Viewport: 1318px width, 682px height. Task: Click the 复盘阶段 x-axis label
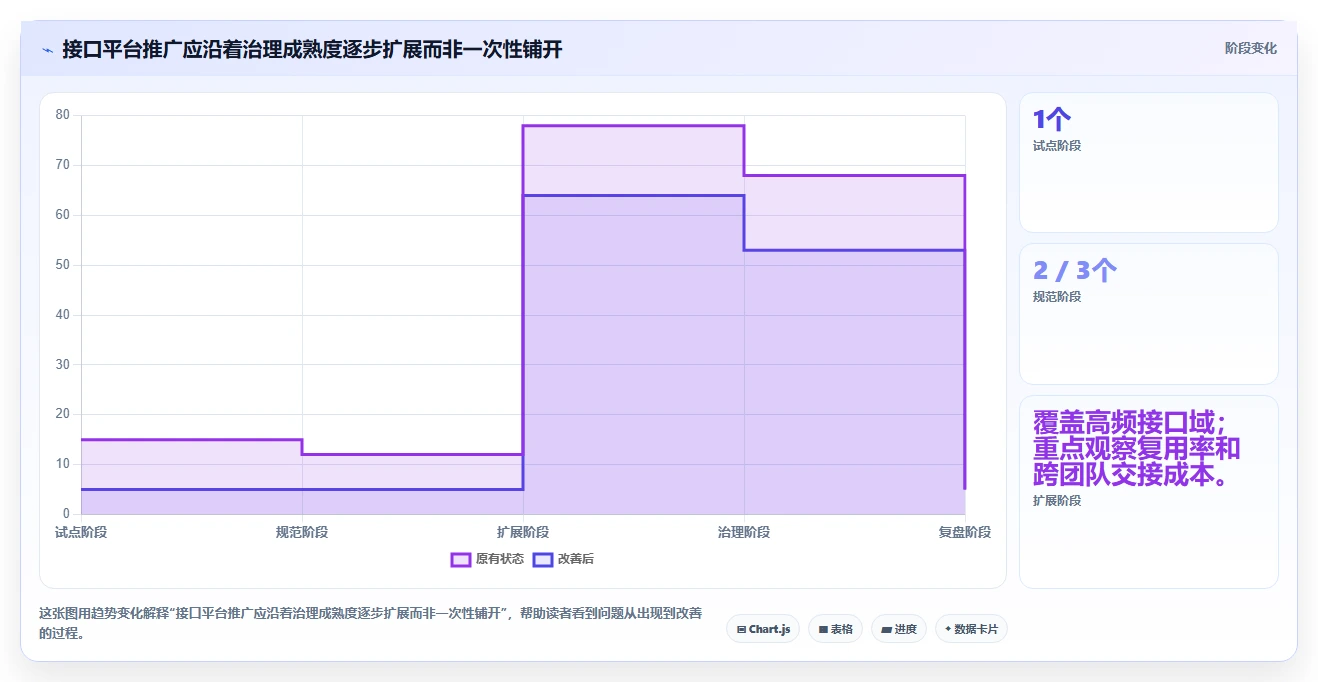pyautogui.click(x=965, y=532)
